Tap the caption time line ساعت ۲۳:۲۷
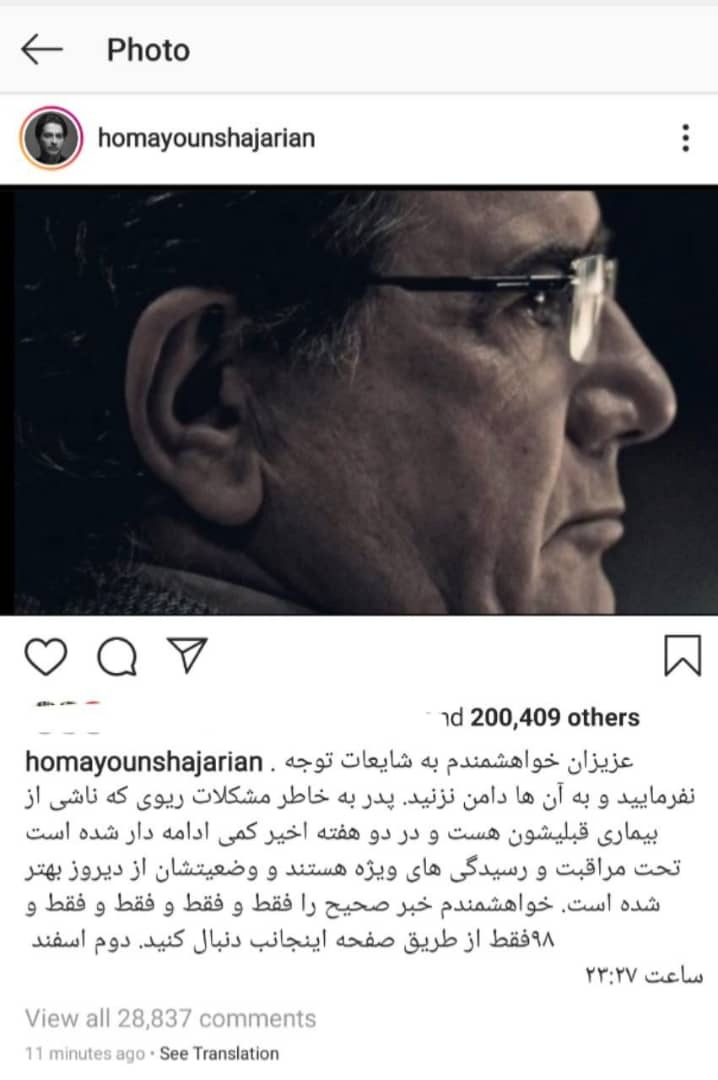 (x=644, y=975)
